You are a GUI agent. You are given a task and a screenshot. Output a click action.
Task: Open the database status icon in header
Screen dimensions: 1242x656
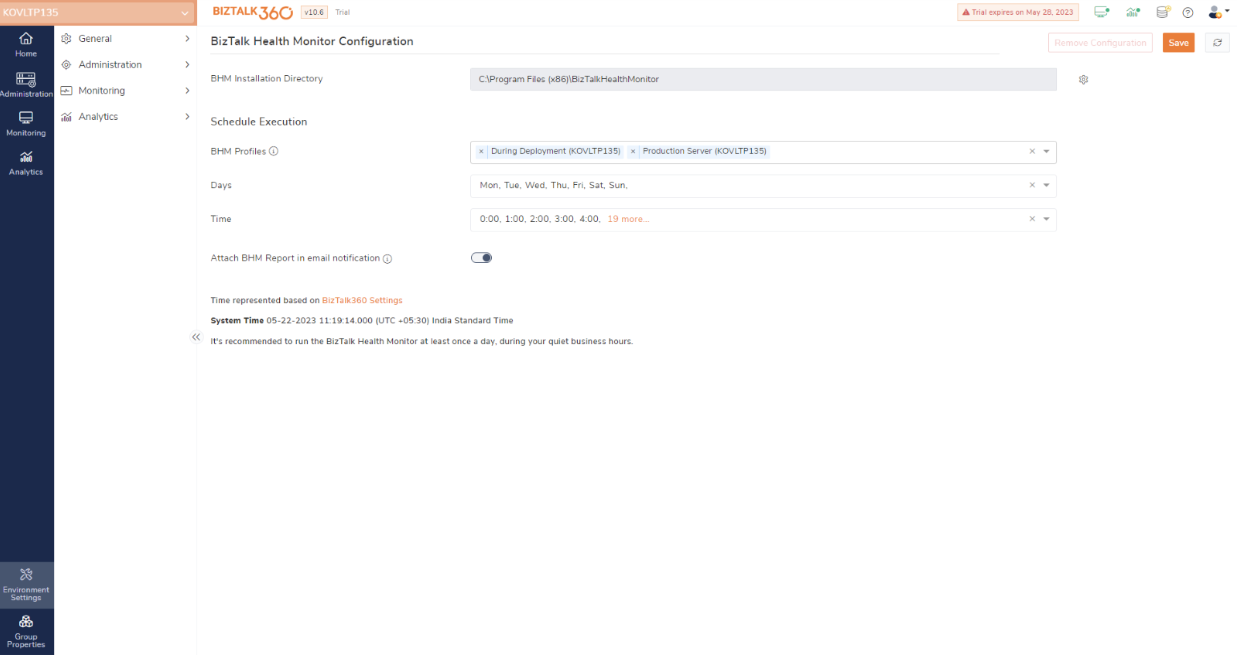pyautogui.click(x=1160, y=11)
